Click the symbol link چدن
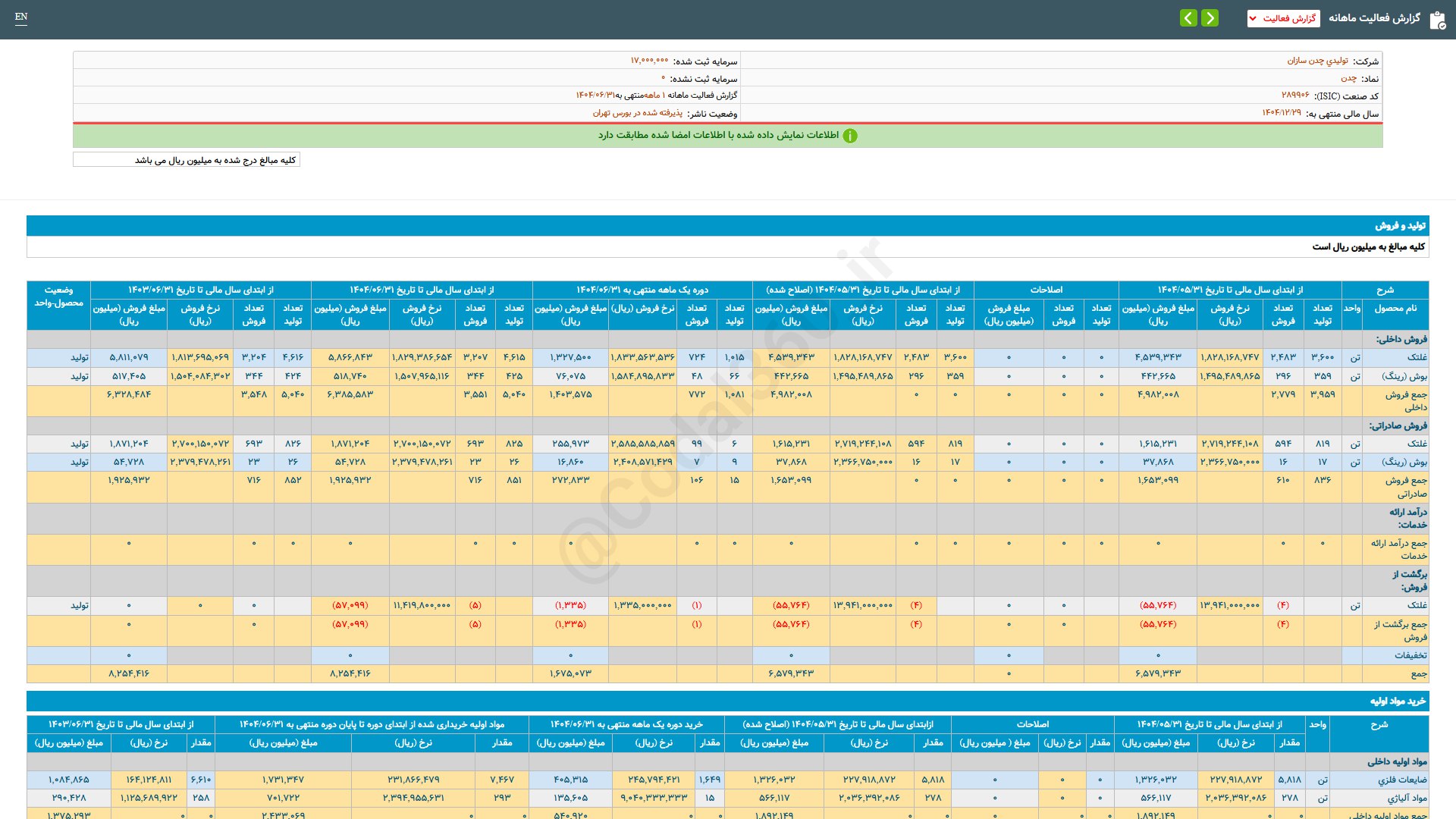This screenshot has width=1456, height=819. tap(1348, 78)
